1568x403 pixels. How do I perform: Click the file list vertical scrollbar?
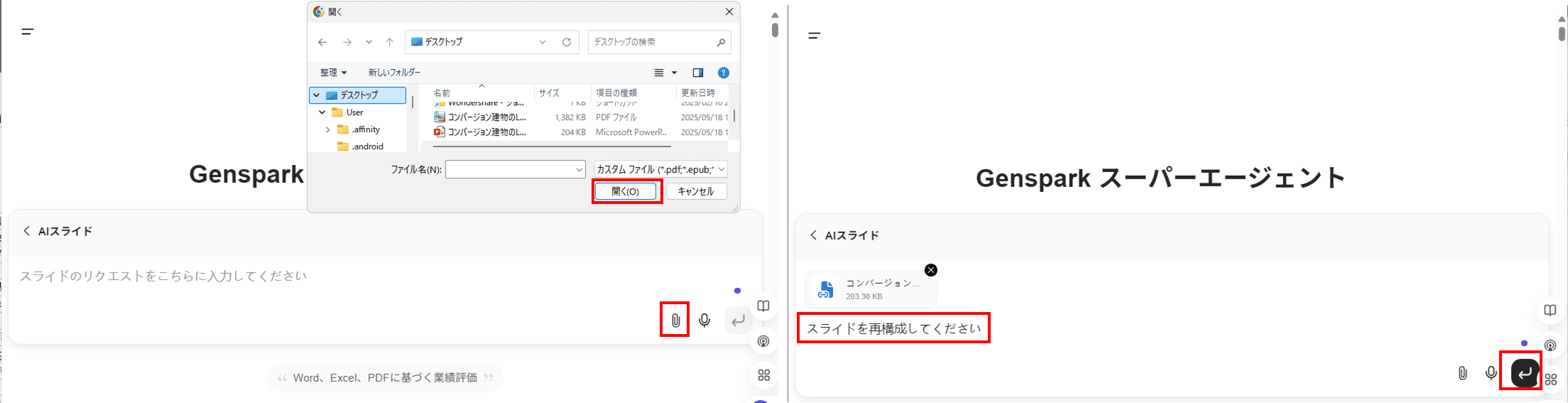coord(734,116)
